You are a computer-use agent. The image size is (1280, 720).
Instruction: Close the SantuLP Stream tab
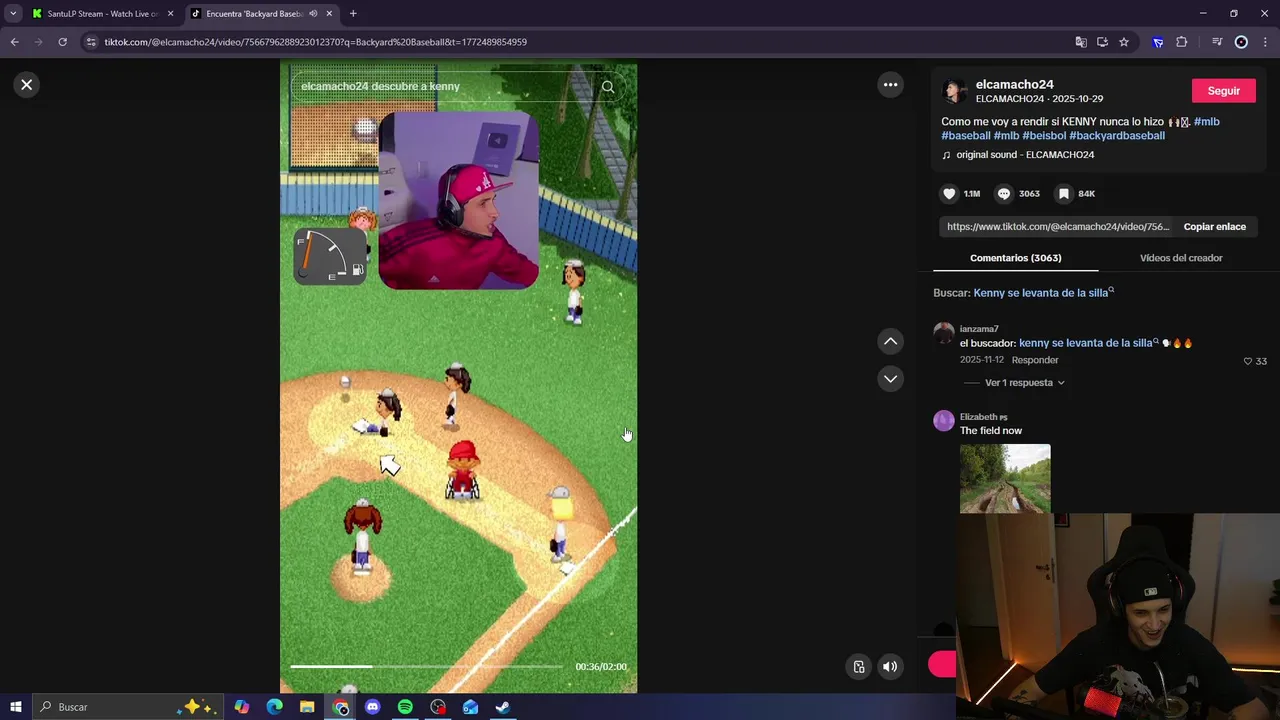tap(170, 14)
